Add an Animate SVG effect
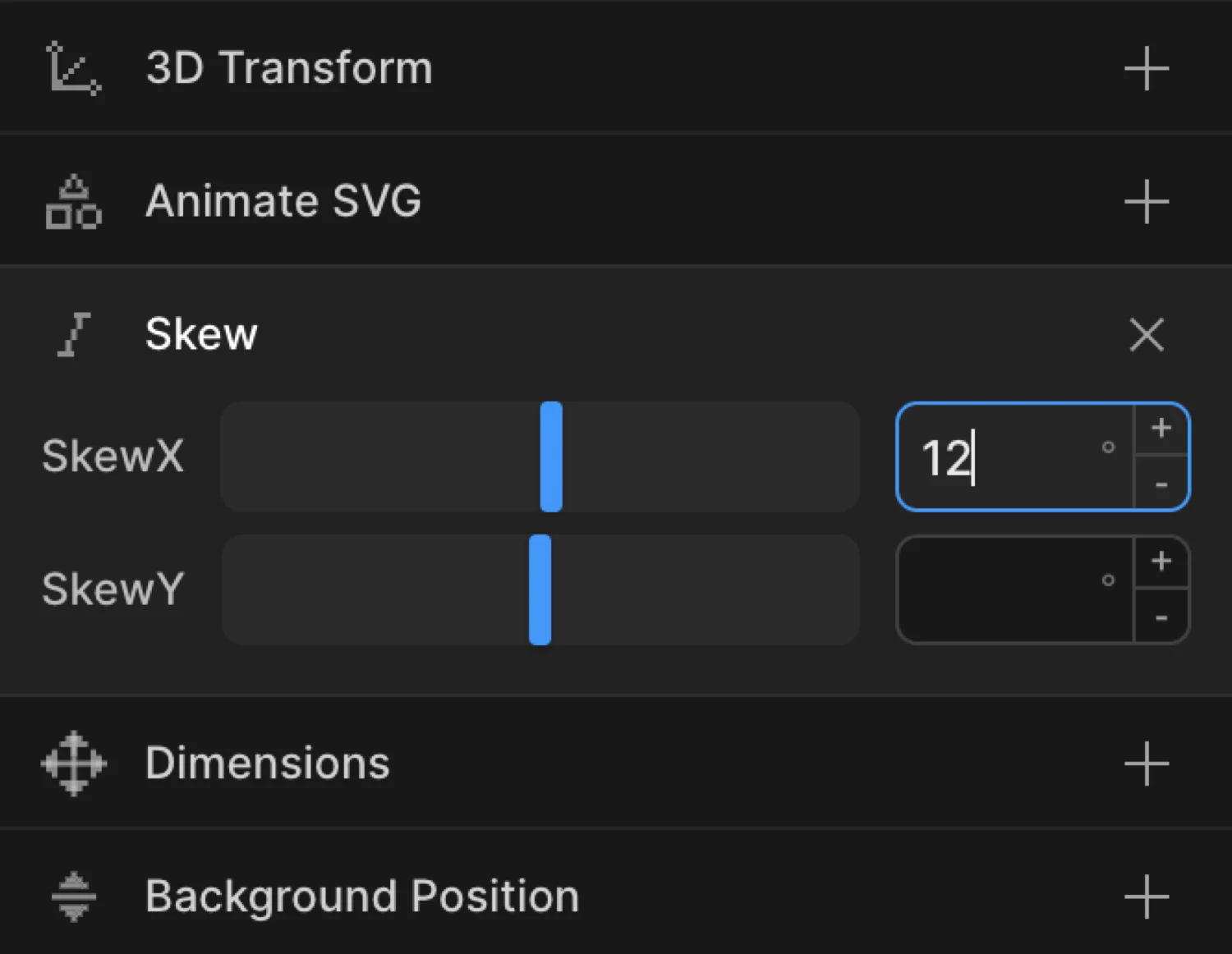Viewport: 1232px width, 954px height. [1147, 201]
